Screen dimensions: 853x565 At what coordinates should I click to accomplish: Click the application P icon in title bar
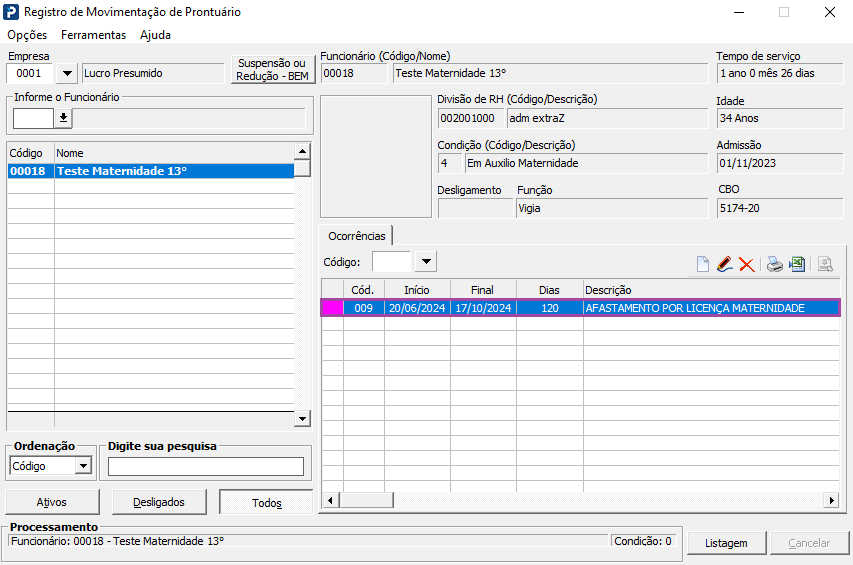[x=11, y=12]
